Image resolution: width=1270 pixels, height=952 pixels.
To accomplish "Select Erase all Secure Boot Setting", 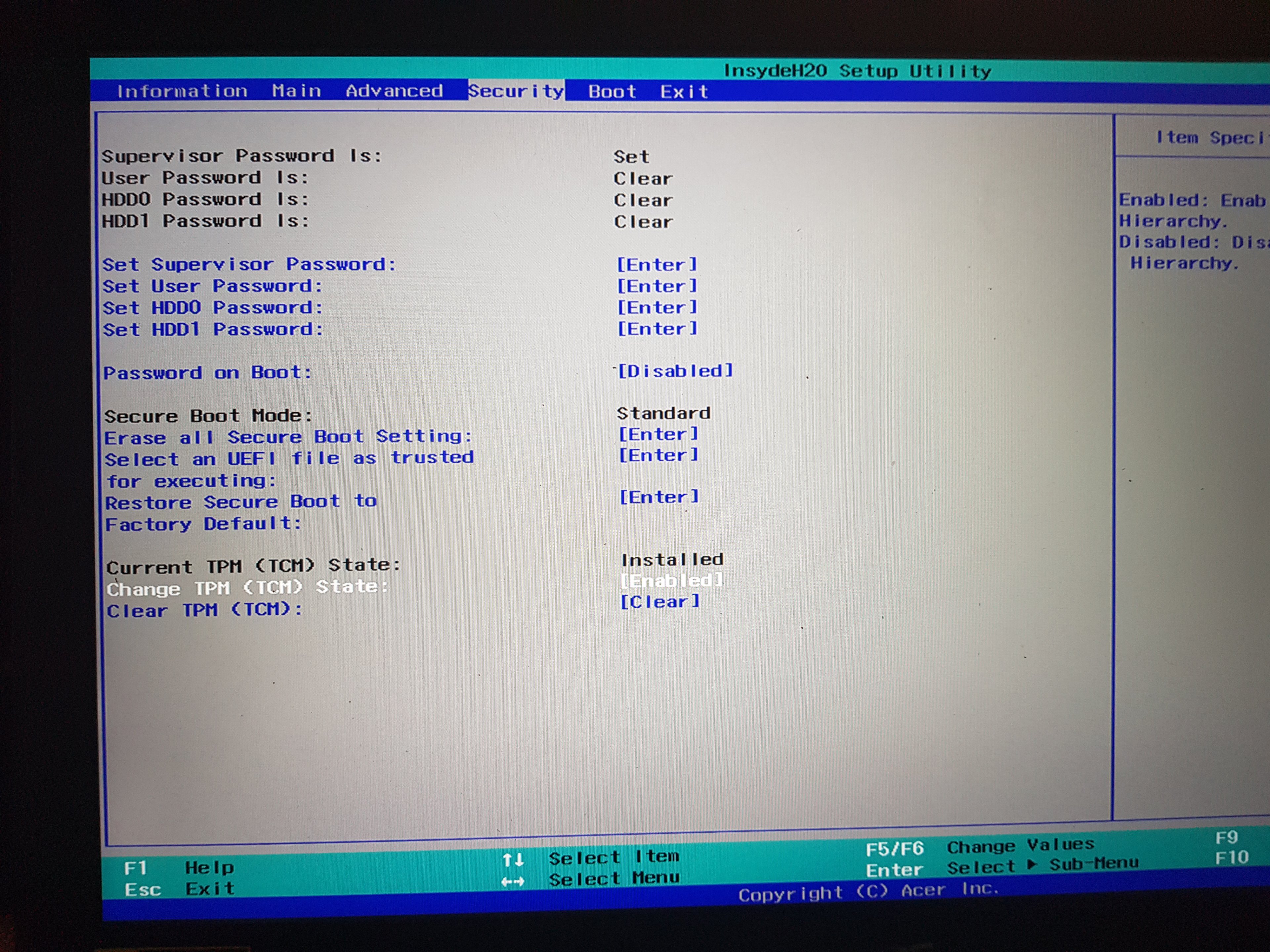I will click(x=288, y=437).
